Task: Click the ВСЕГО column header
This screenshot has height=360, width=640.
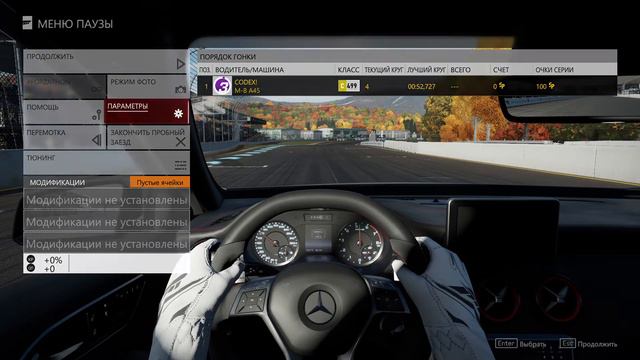Action: [460, 70]
